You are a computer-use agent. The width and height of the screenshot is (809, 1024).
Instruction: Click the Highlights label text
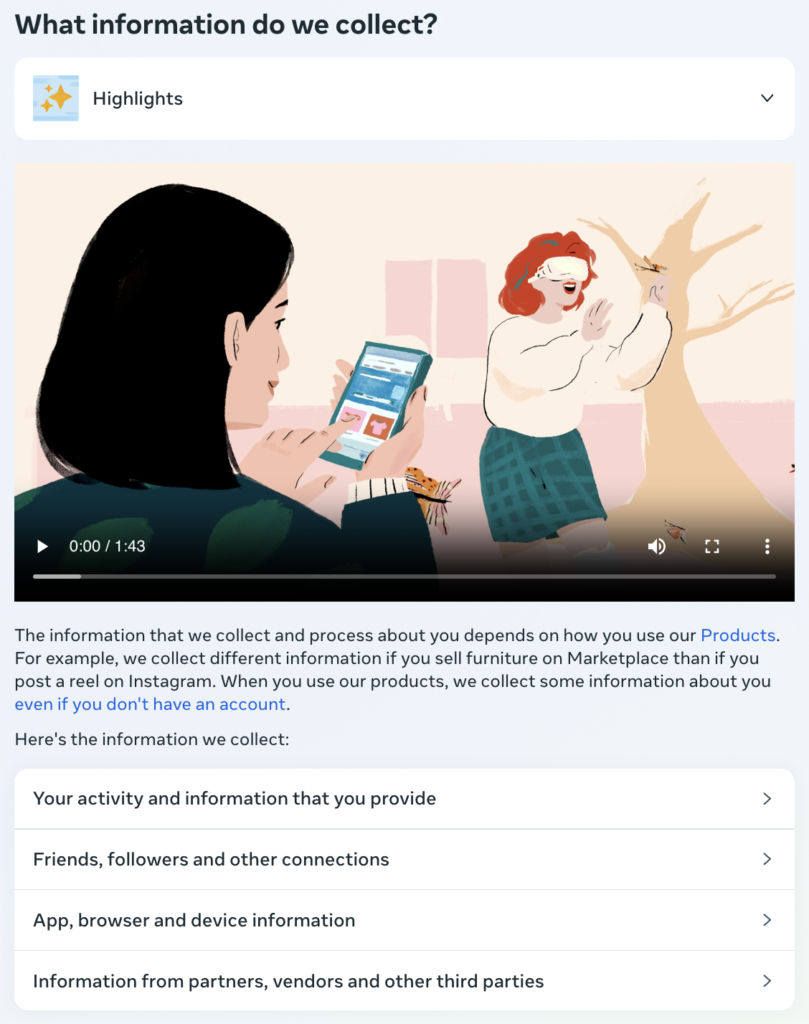pos(138,99)
